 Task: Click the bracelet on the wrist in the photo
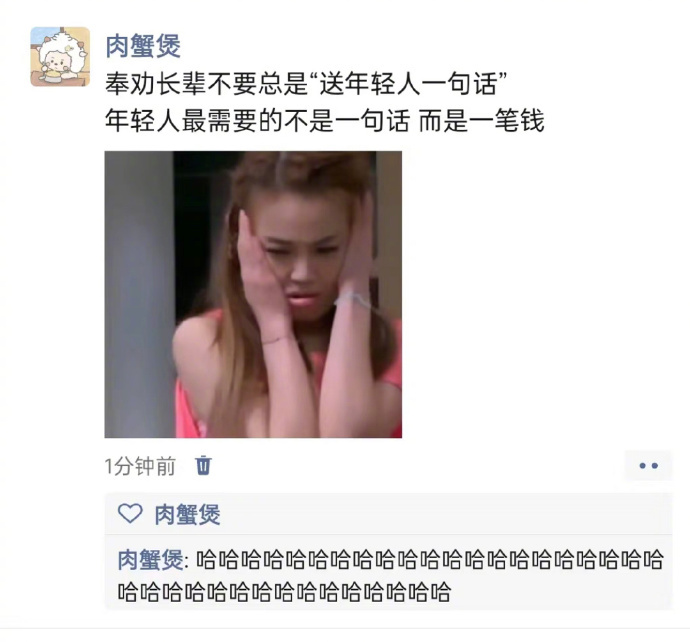coord(354,300)
